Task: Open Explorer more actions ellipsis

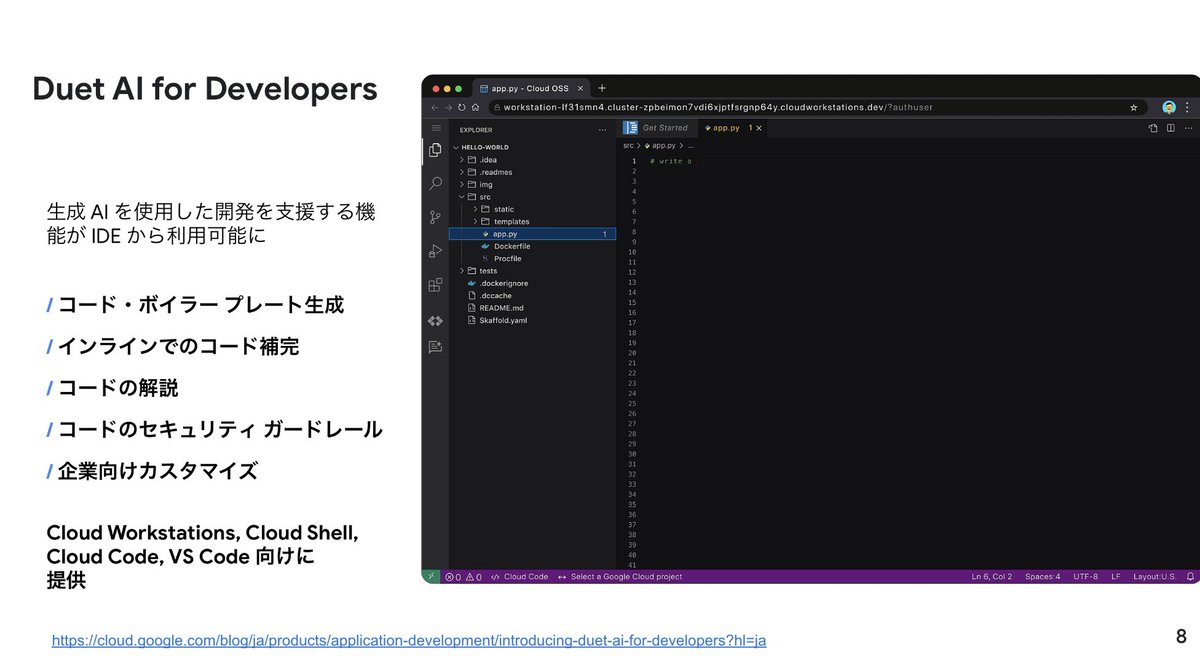Action: tap(602, 129)
